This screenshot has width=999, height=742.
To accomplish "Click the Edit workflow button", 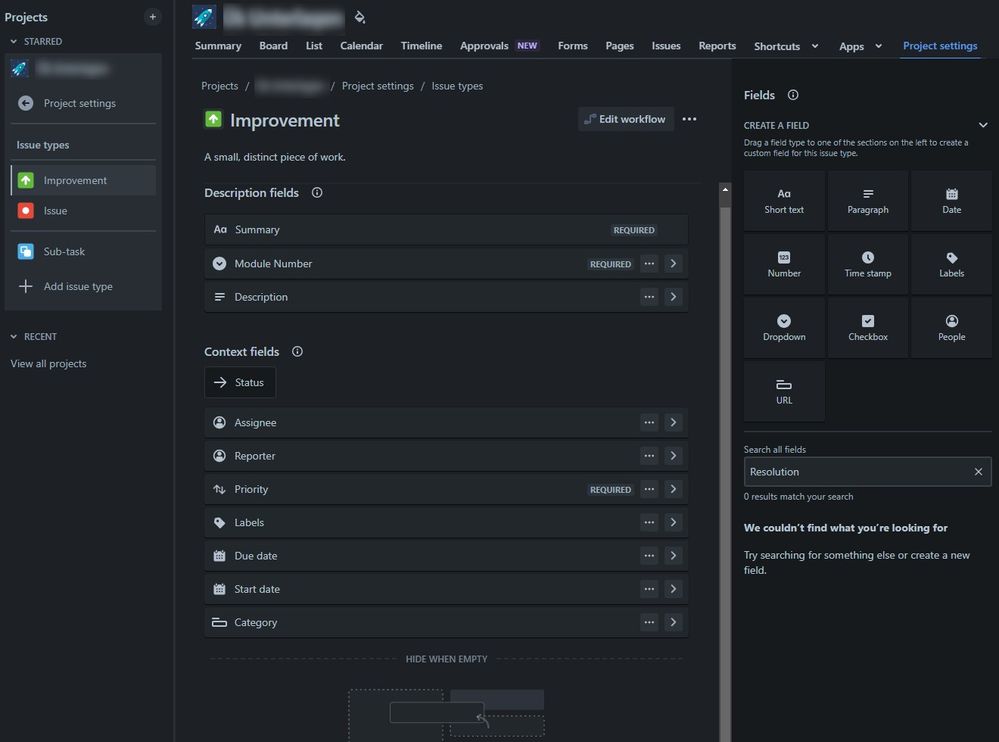I will (x=626, y=119).
